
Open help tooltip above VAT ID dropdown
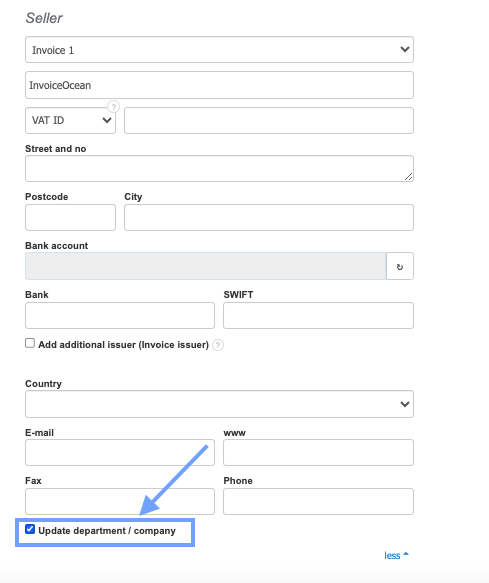[x=113, y=107]
